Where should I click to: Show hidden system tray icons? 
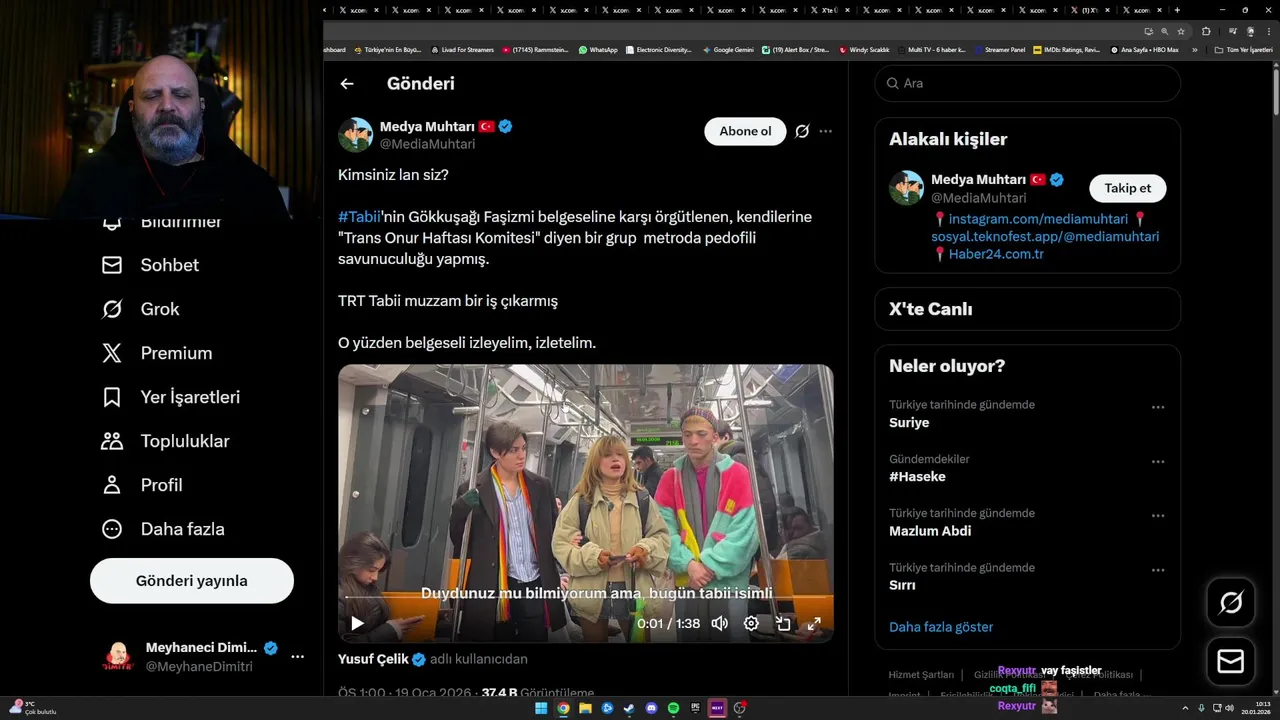[x=1187, y=708]
